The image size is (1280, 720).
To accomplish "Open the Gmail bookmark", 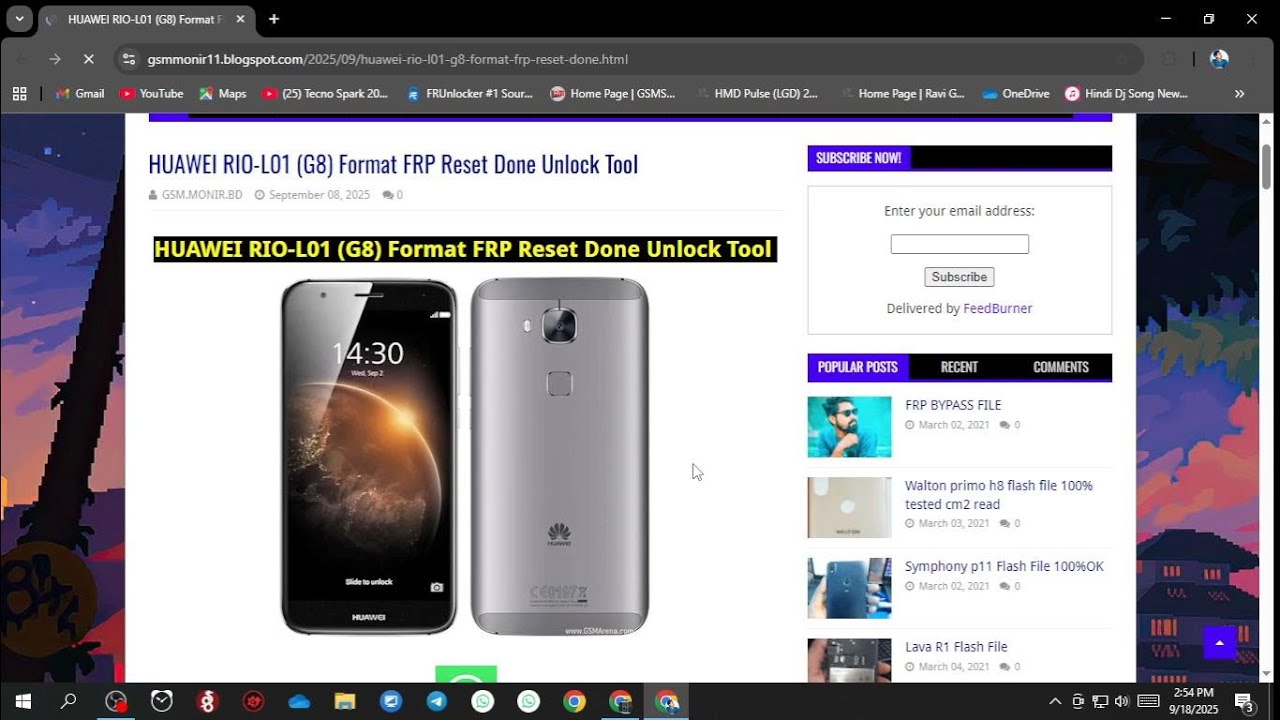I will [80, 93].
